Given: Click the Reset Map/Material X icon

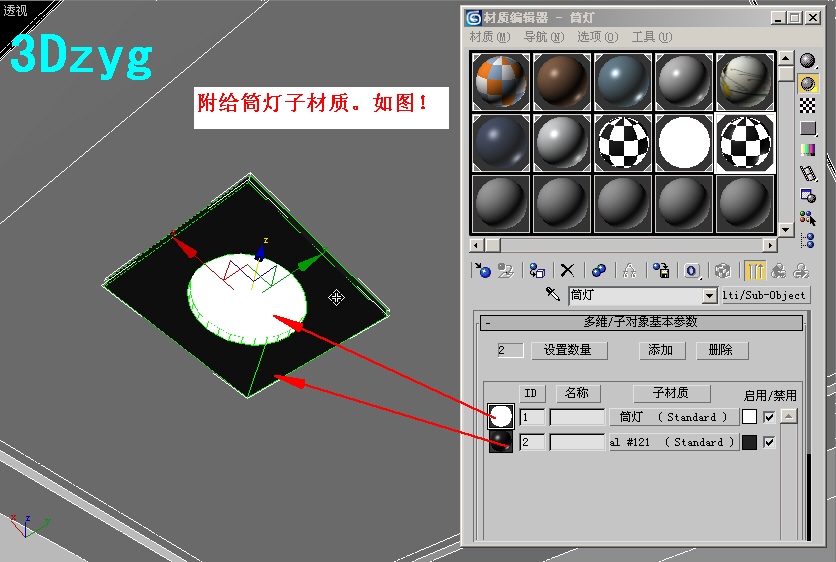Looking at the screenshot, I should pos(567,270).
